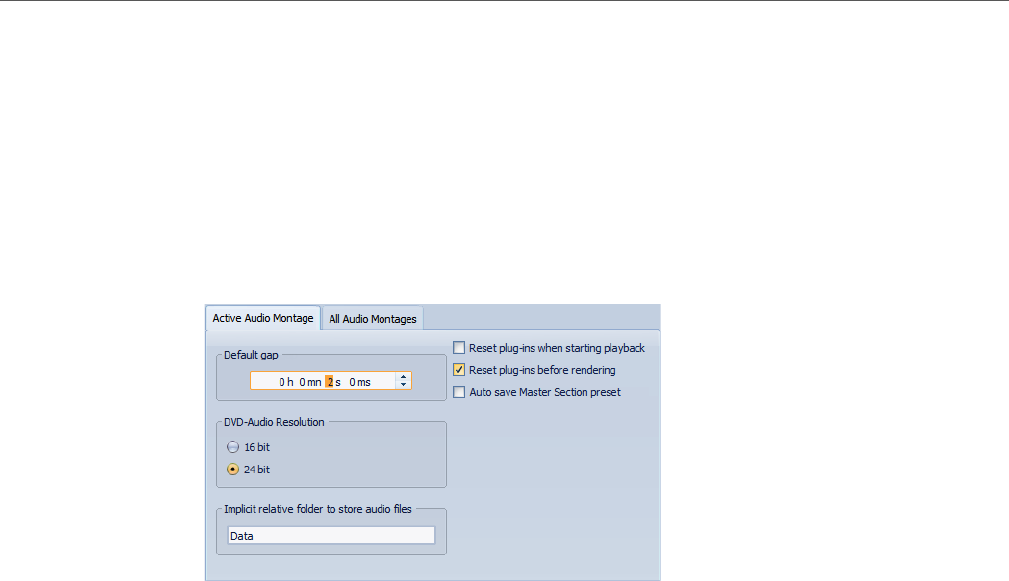Image resolution: width=1009 pixels, height=581 pixels.
Task: Click the DVD-Audio Resolution group title
Action: coord(274,422)
